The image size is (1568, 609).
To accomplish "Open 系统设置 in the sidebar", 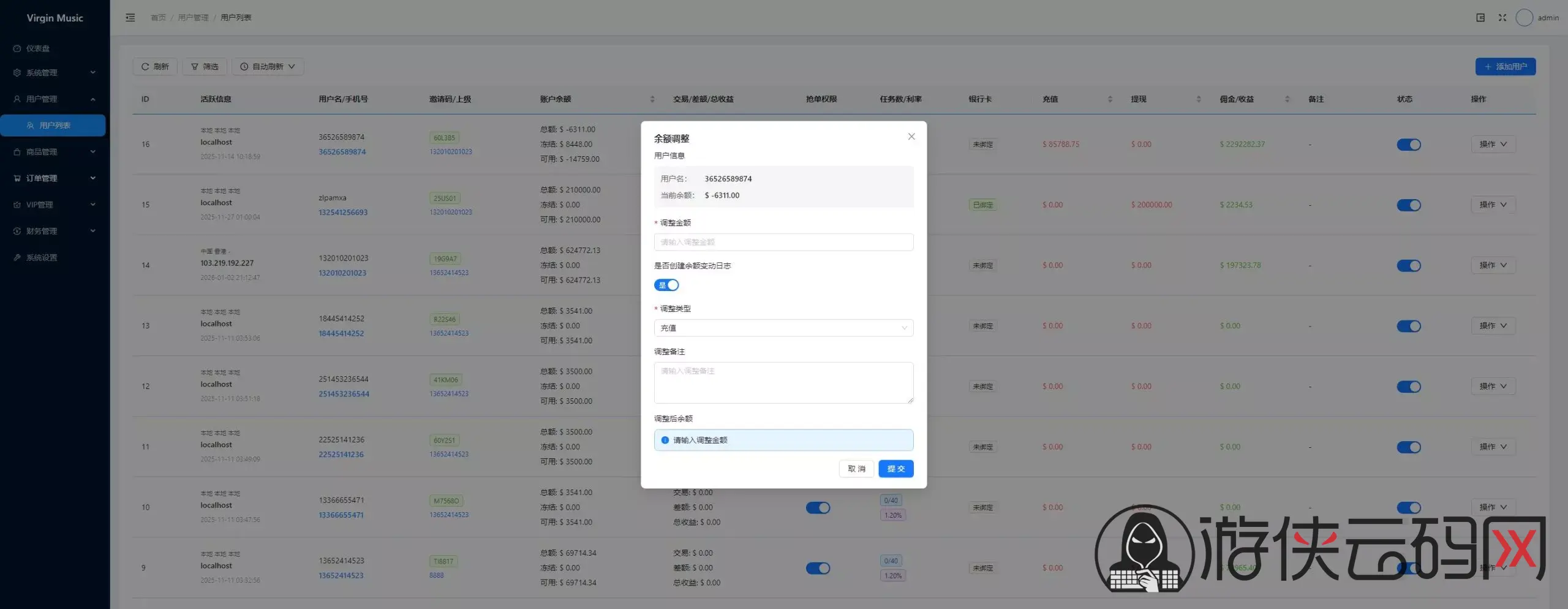I will [42, 258].
